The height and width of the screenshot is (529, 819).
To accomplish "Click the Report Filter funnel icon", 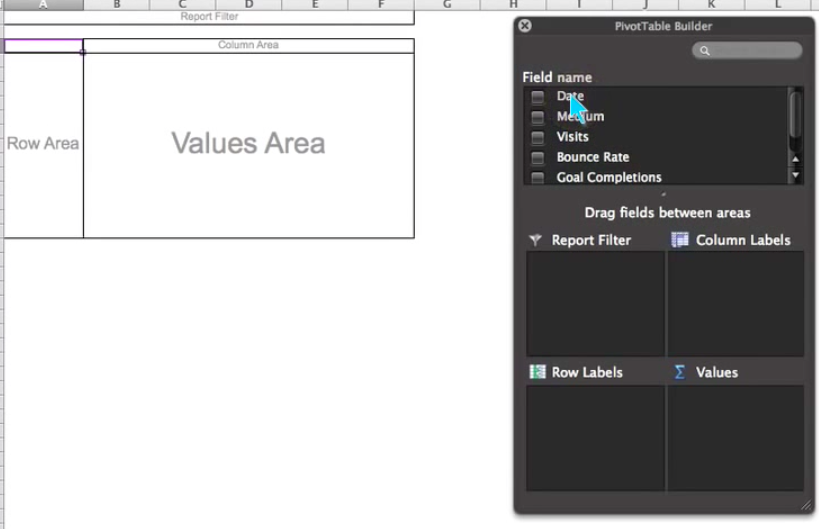I will point(535,240).
